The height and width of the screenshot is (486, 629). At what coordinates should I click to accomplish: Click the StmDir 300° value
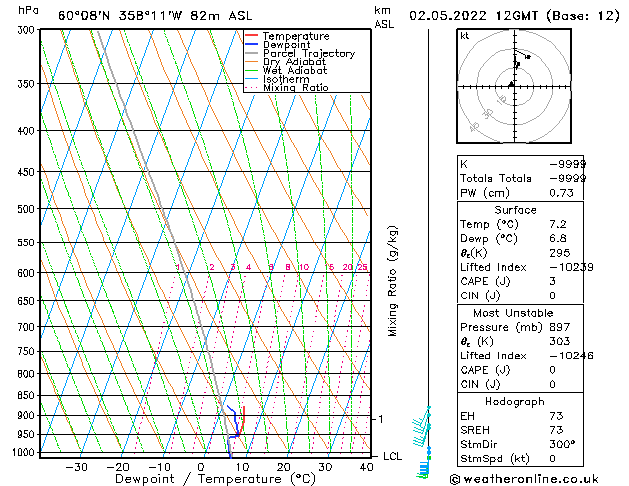click(560, 444)
